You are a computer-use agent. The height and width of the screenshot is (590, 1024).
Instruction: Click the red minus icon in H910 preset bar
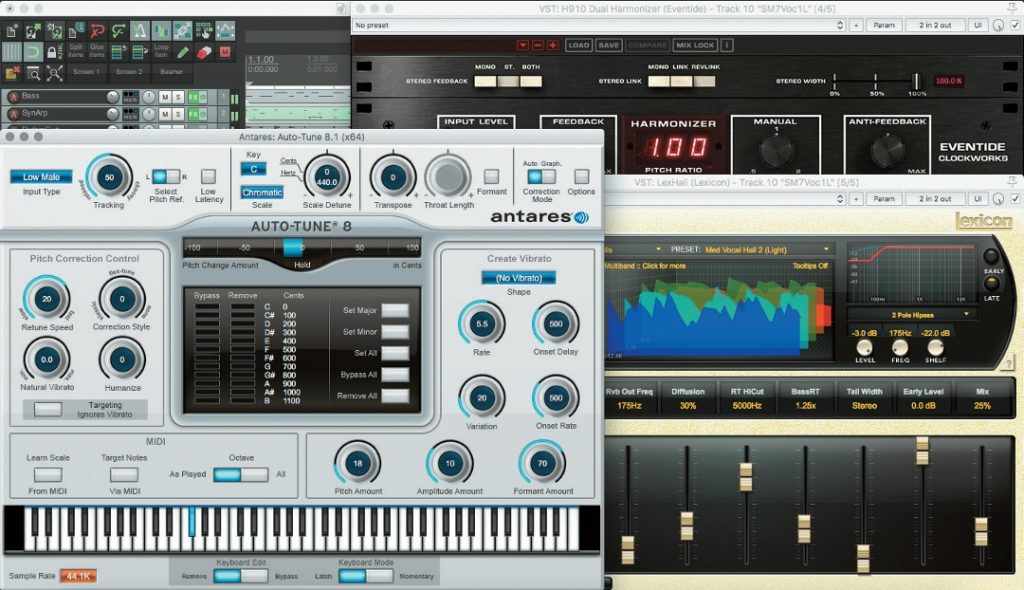pyautogui.click(x=537, y=45)
